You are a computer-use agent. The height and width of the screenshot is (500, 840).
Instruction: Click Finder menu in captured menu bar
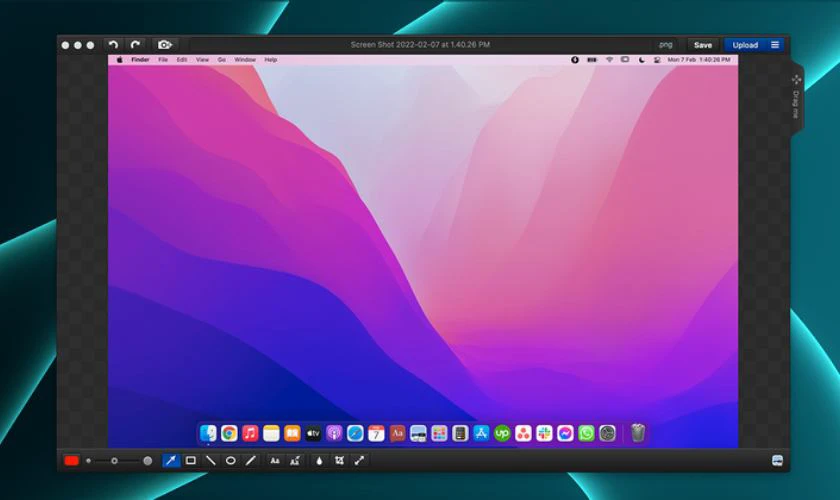tap(140, 60)
